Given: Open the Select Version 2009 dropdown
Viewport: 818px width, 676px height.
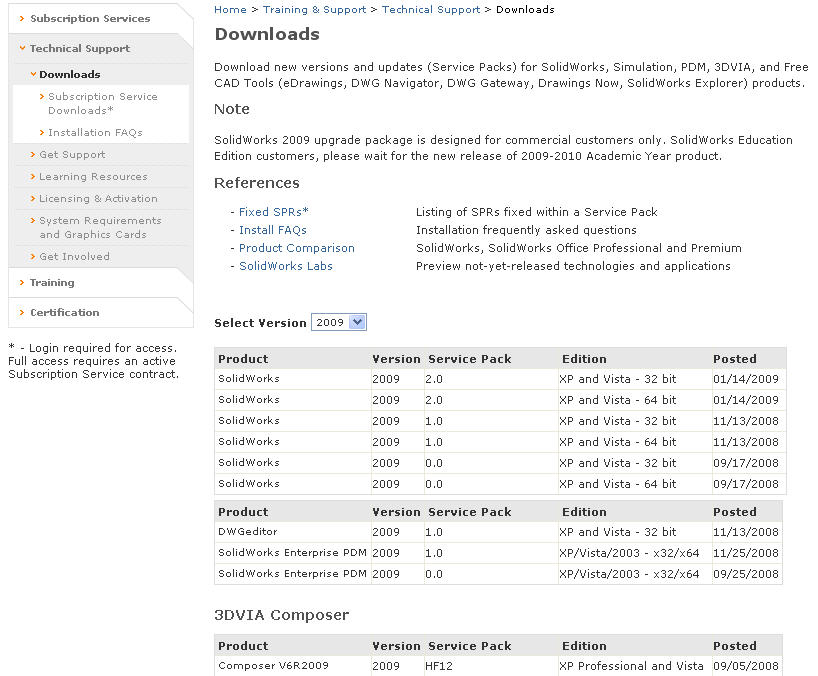Looking at the screenshot, I should (x=339, y=322).
